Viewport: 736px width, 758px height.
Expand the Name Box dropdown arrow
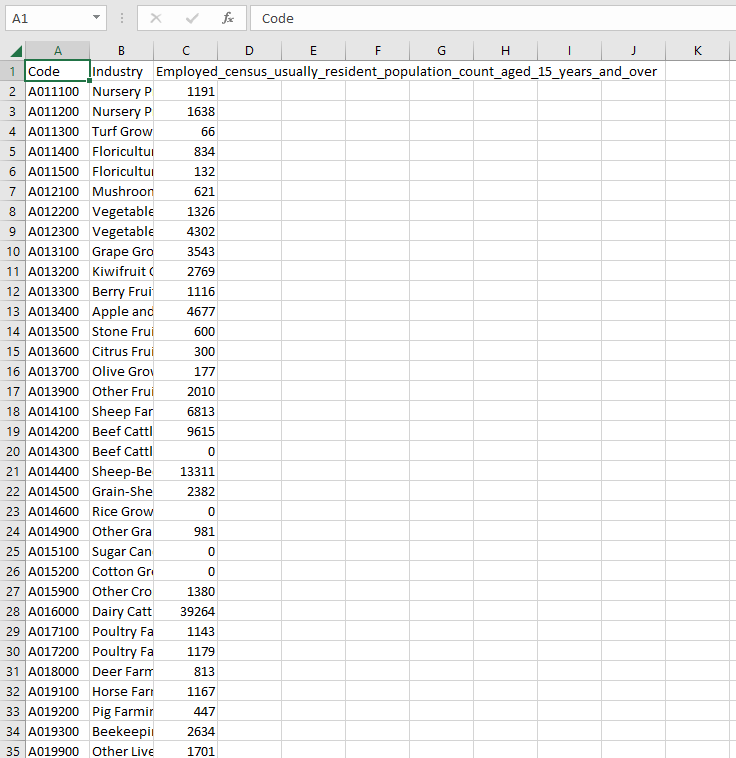coord(96,18)
